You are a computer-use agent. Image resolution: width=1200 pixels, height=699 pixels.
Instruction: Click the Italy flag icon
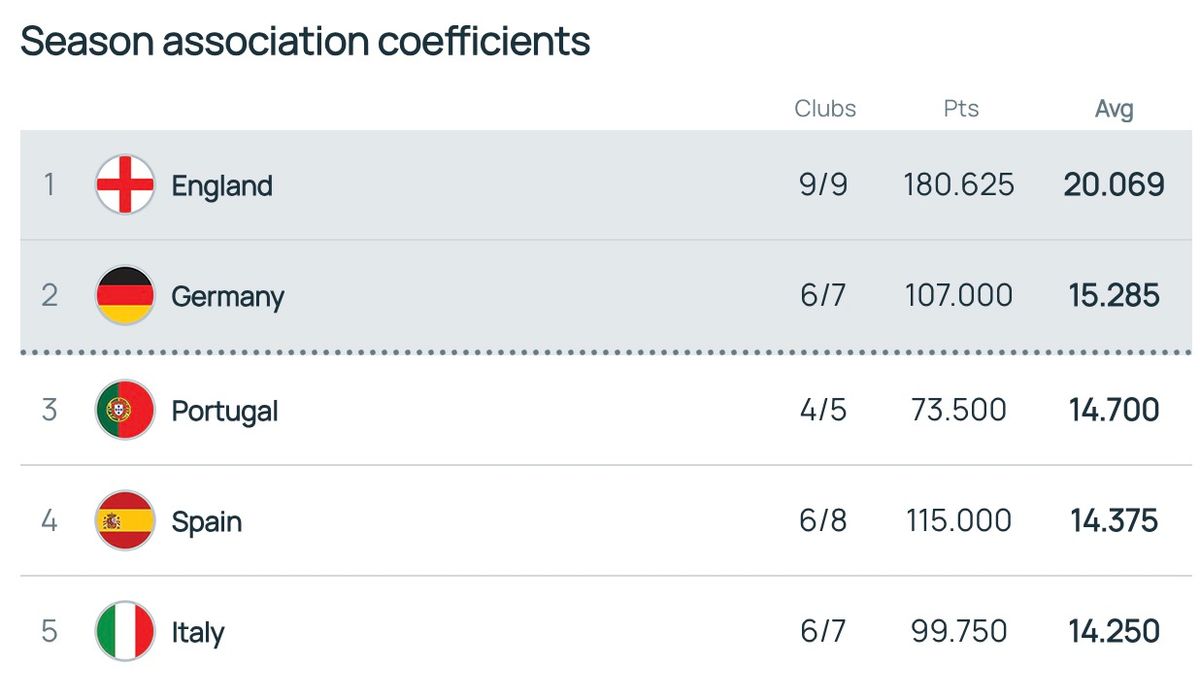point(125,632)
